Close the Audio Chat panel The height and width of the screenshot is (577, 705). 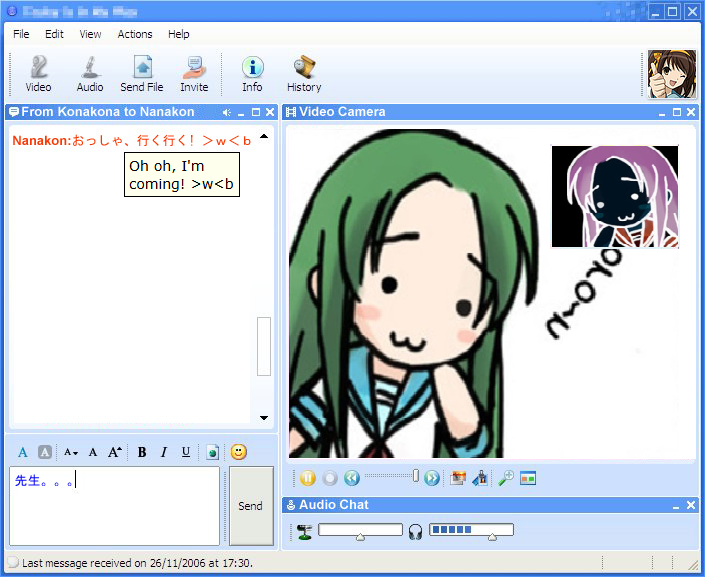tap(691, 505)
